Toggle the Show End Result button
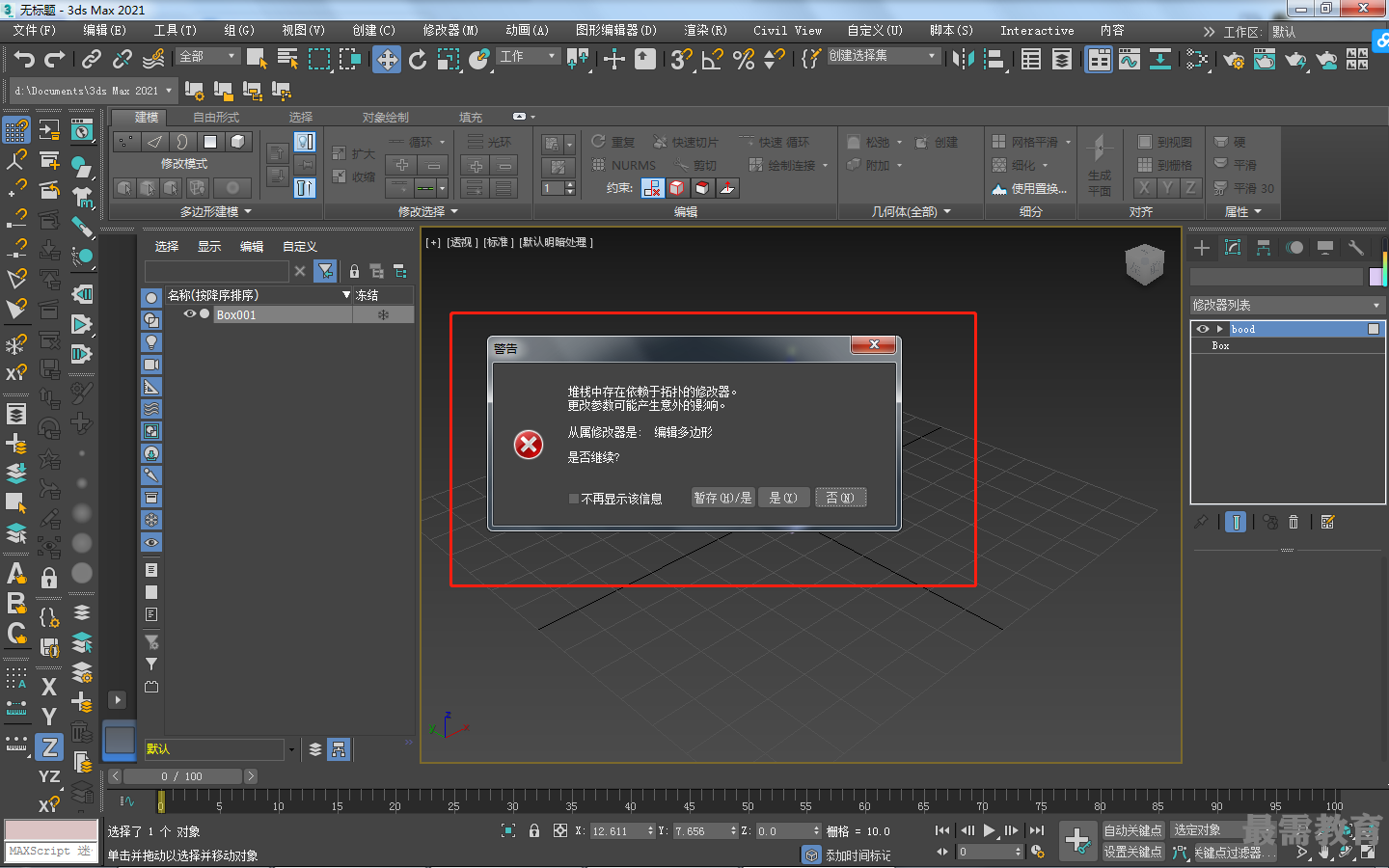Image resolution: width=1389 pixels, height=868 pixels. 1236,522
